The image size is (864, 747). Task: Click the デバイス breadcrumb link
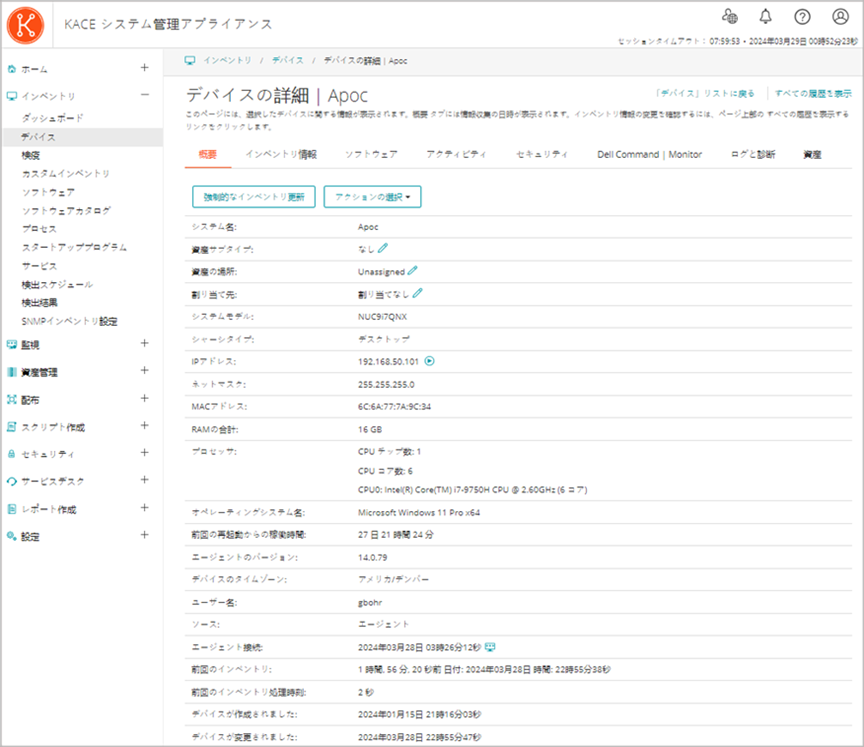click(x=288, y=61)
